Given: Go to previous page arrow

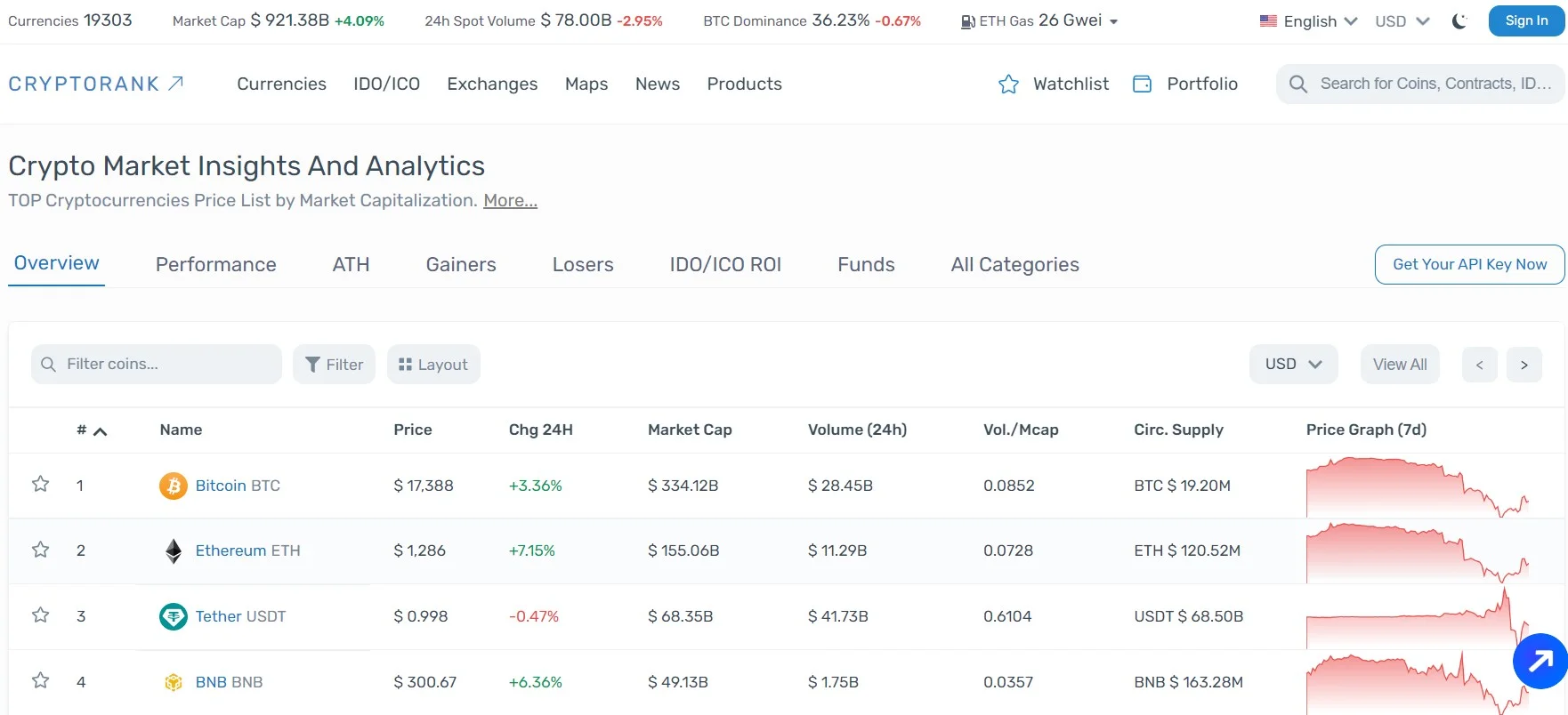Looking at the screenshot, I should pos(1480,365).
